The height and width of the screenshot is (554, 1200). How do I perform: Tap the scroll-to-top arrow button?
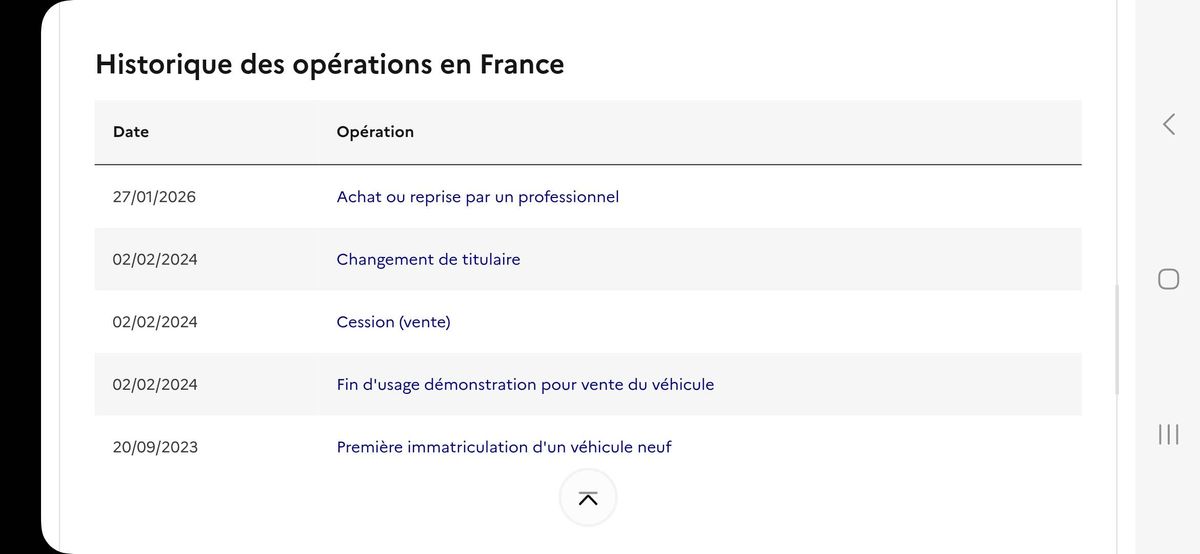(588, 498)
